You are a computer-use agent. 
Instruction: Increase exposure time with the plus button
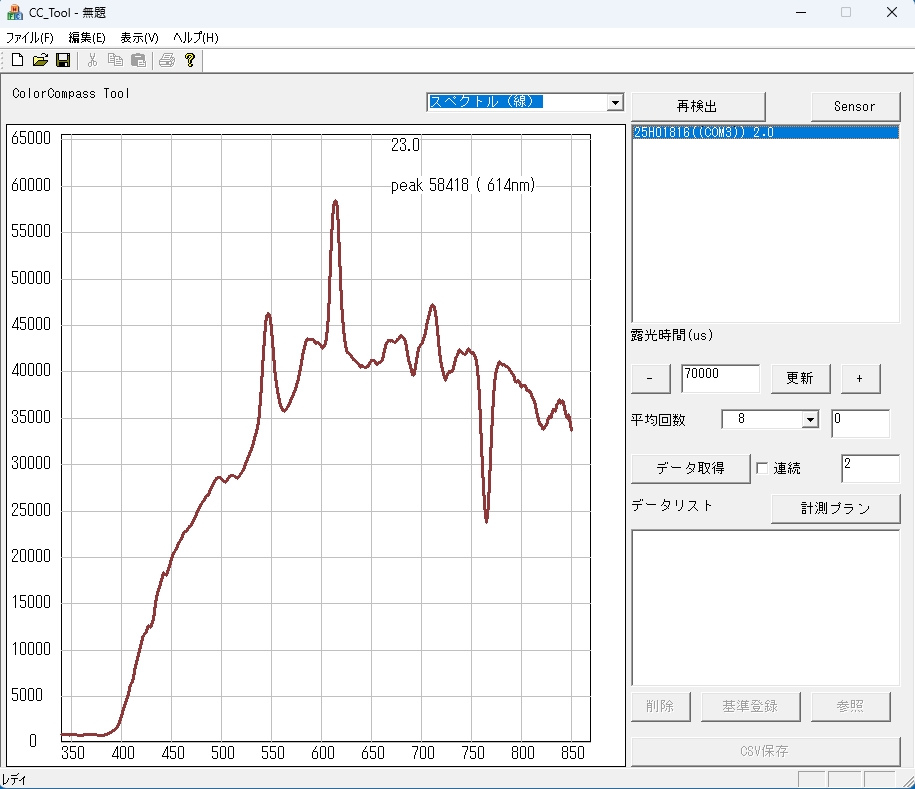(x=859, y=379)
